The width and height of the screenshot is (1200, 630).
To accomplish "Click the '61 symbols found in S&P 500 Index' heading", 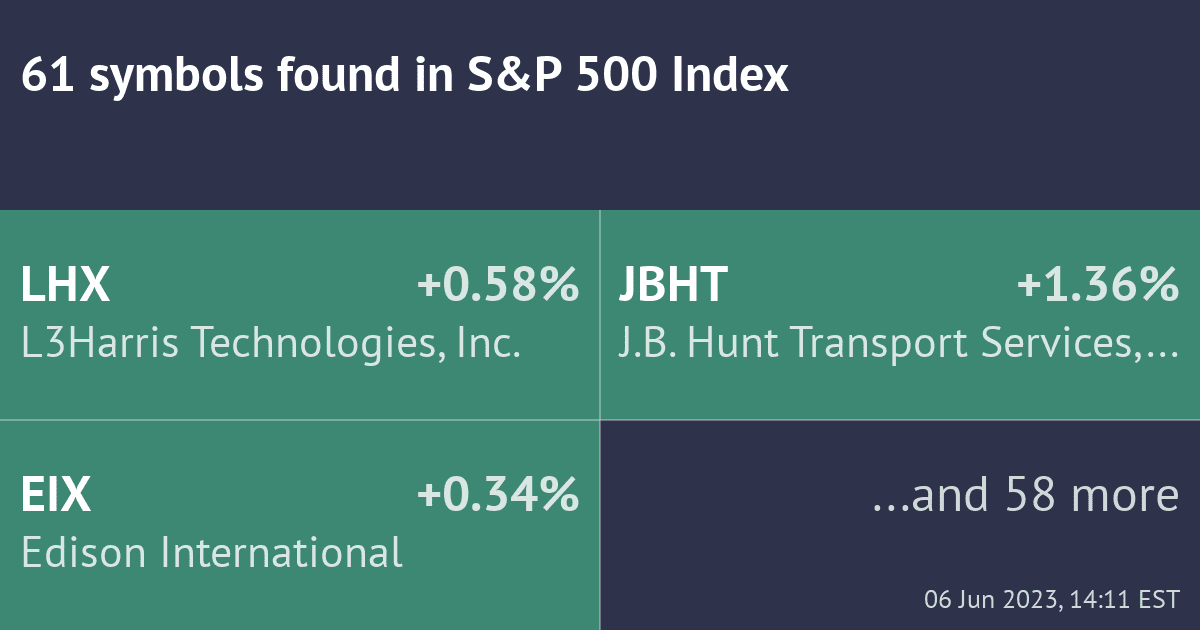I will click(x=405, y=77).
